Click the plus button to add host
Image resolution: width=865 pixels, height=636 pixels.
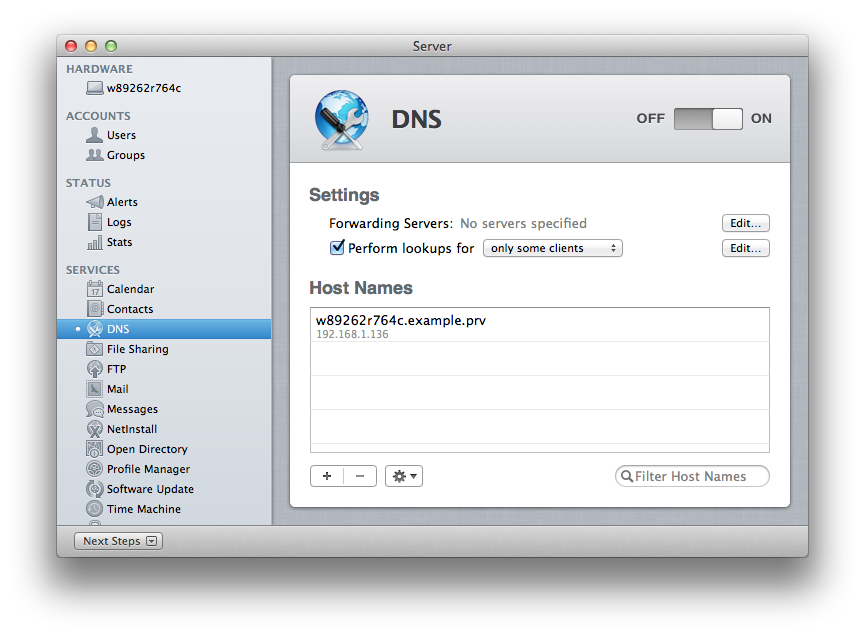click(327, 476)
